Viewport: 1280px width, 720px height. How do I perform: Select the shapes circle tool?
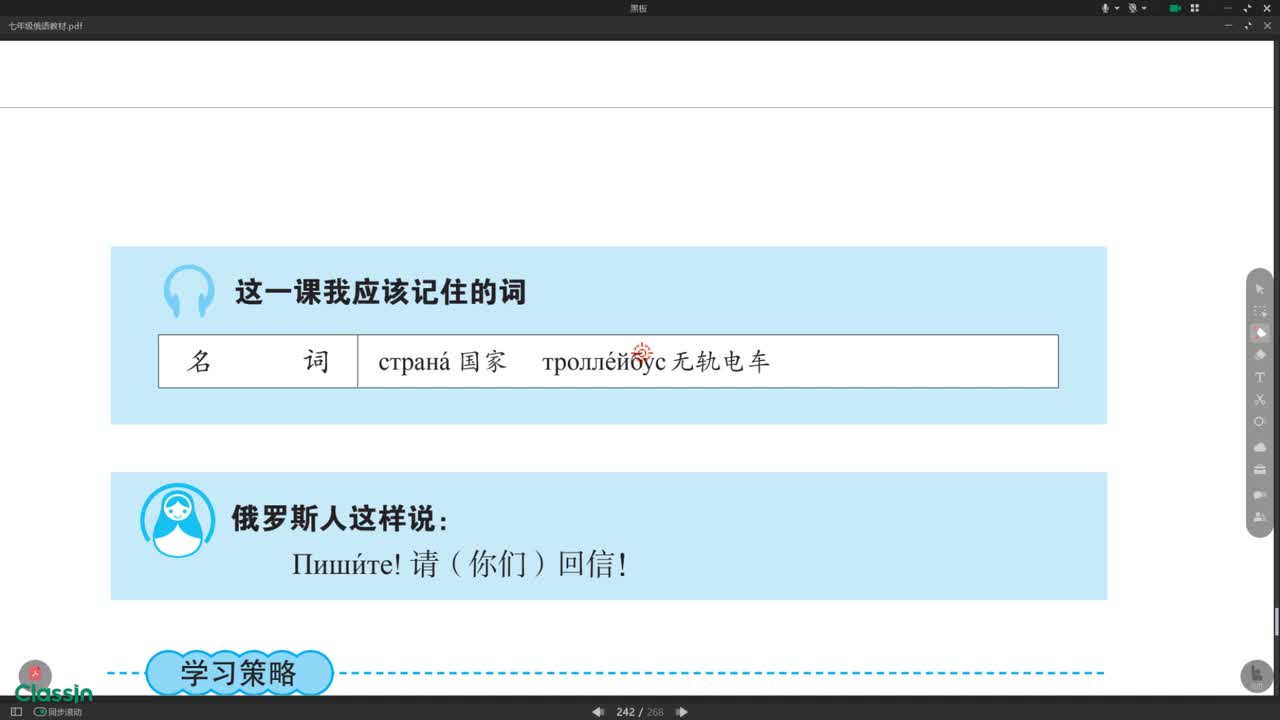point(1260,421)
